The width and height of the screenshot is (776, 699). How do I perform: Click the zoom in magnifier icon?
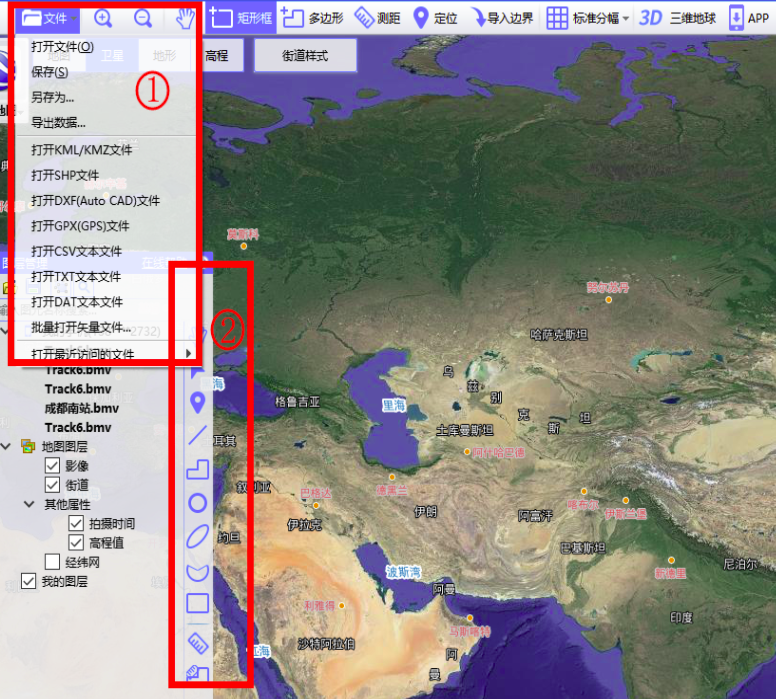[x=103, y=18]
